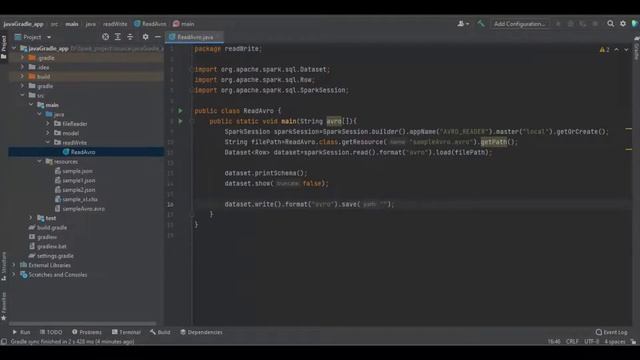The image size is (640, 360).
Task: Open the Build tool window tab
Action: pyautogui.click(x=160, y=332)
